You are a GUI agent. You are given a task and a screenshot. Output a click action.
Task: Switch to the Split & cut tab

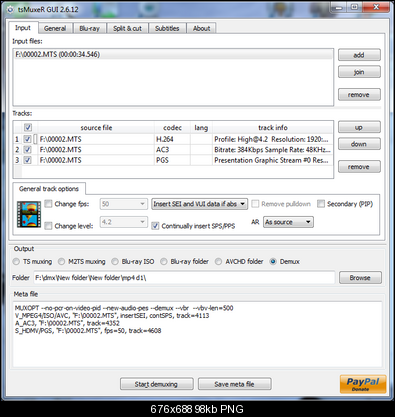[x=127, y=28]
